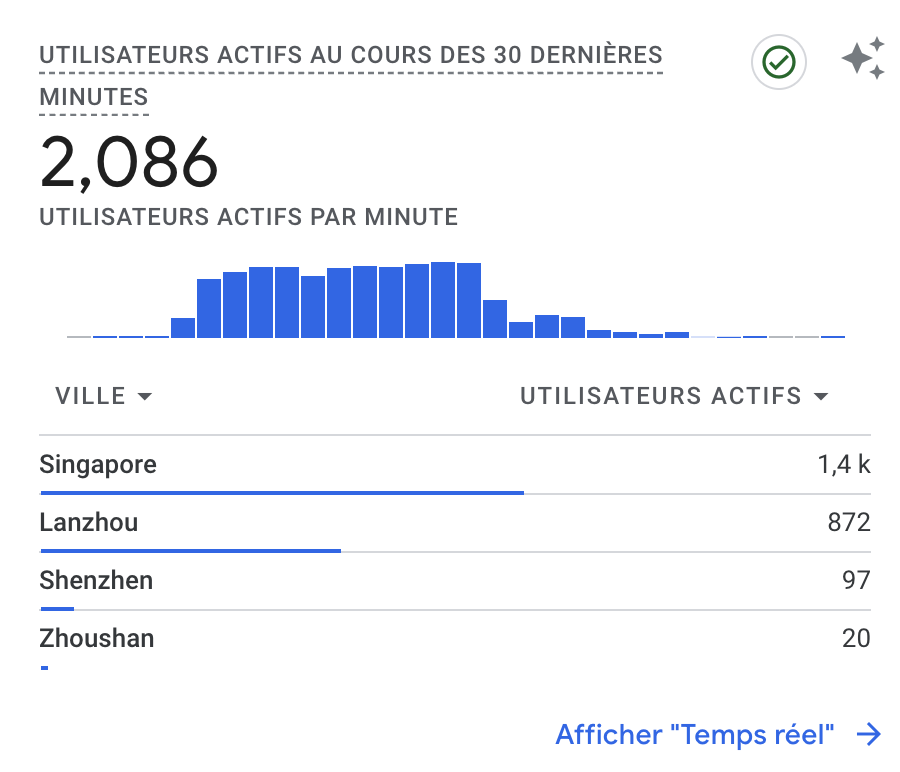
Task: Click the green checkmark data quality icon
Action: (x=778, y=62)
